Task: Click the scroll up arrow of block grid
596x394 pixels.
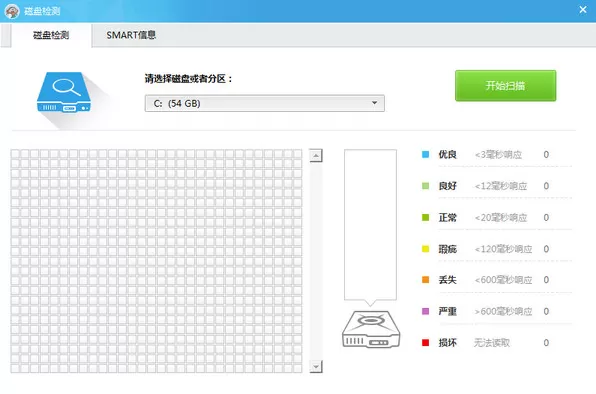Action: pyautogui.click(x=316, y=155)
